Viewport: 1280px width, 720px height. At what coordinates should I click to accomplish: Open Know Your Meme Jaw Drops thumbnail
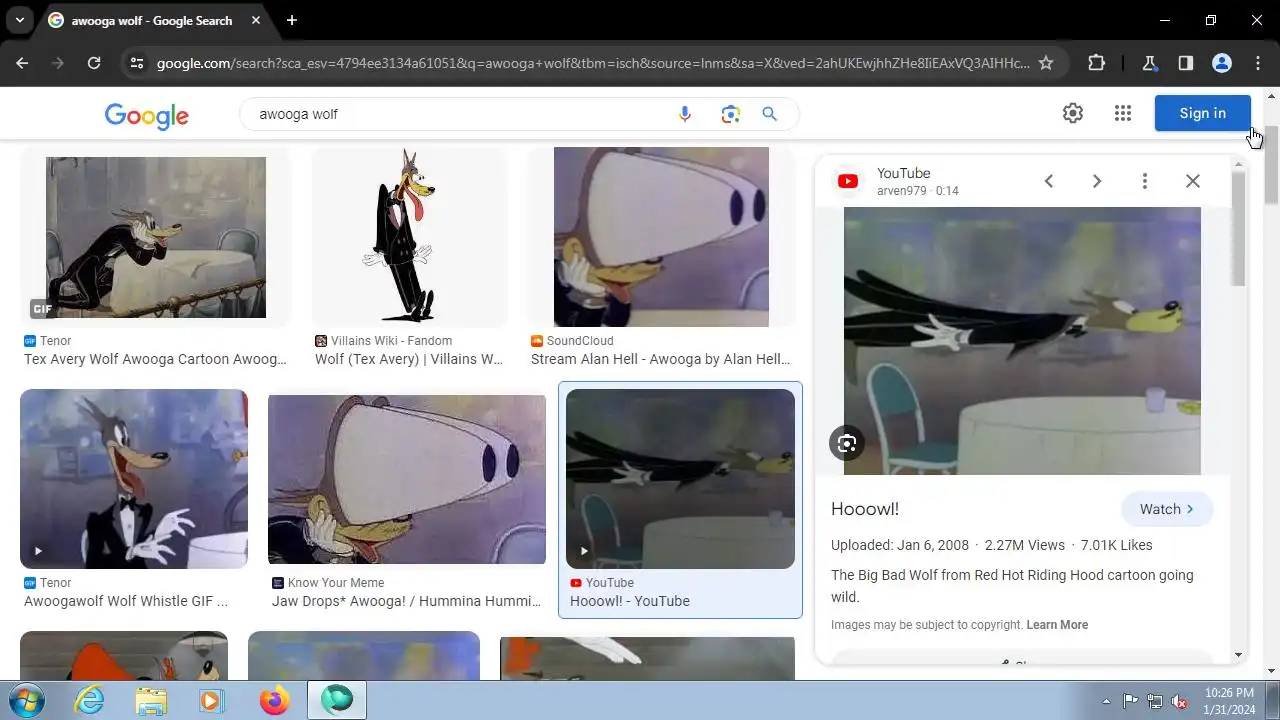(407, 479)
